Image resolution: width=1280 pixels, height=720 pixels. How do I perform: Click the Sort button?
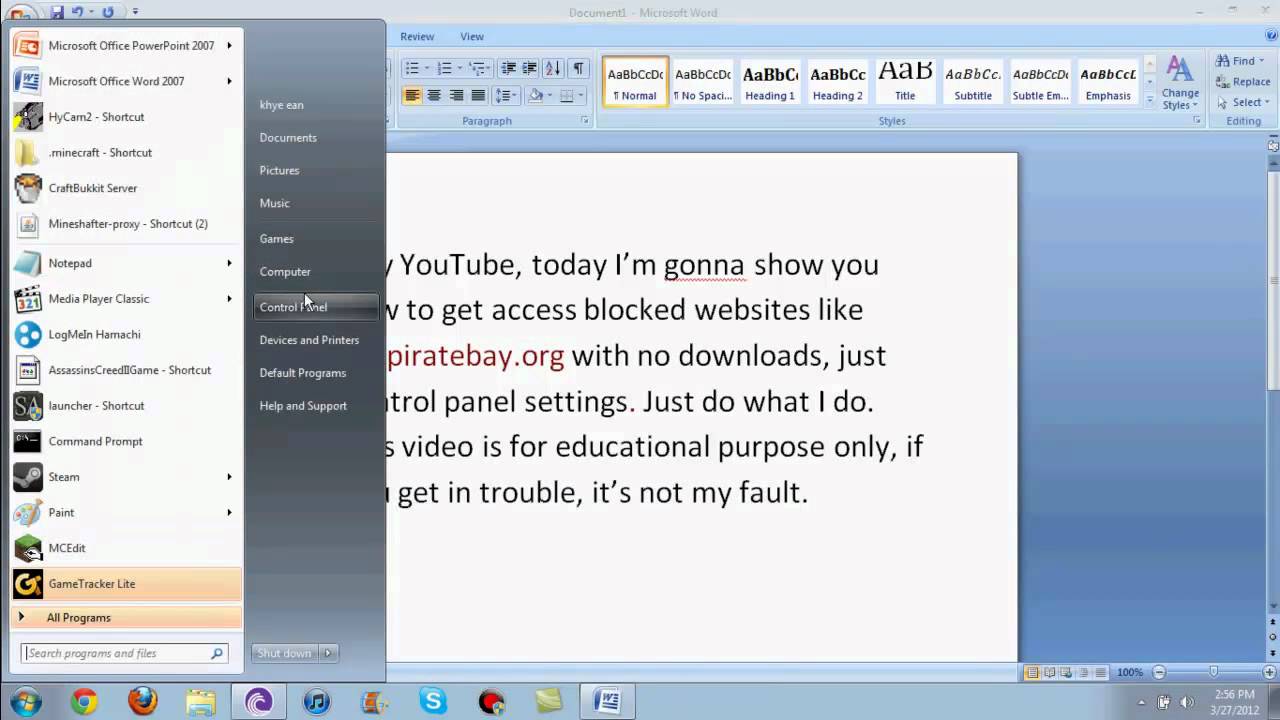552,68
